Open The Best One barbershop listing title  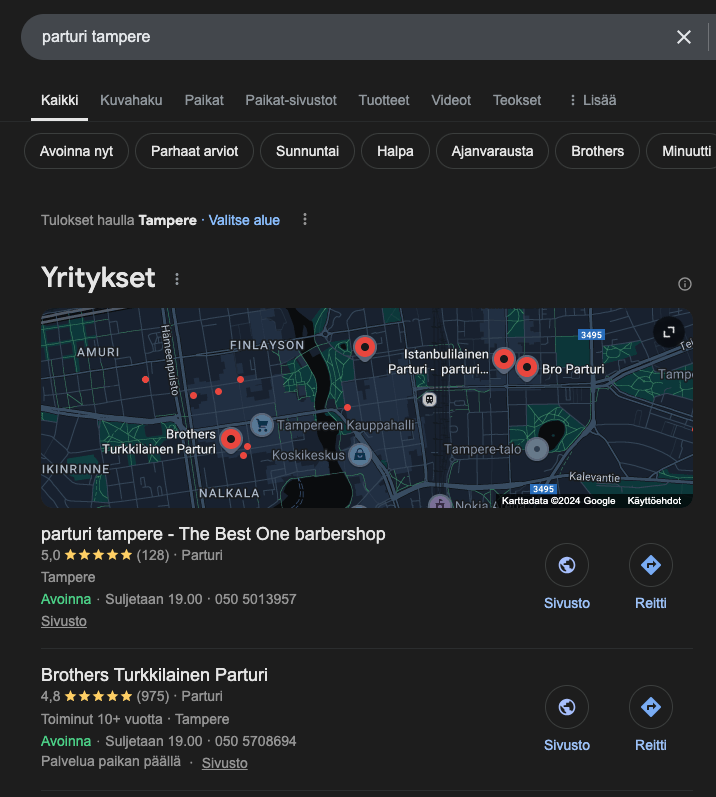[213, 534]
